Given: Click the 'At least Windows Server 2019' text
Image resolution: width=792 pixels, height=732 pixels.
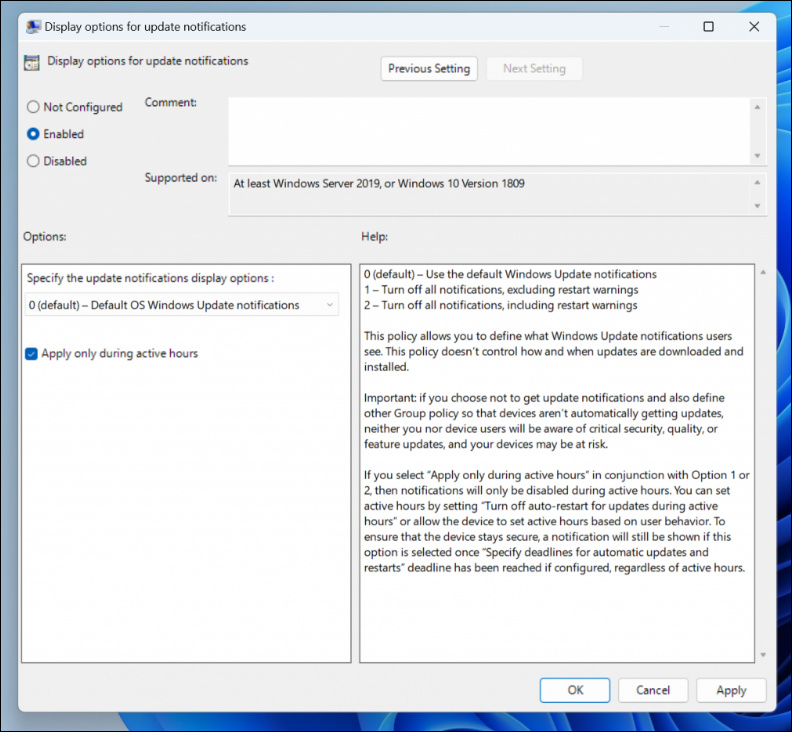Looking at the screenshot, I should click(x=307, y=183).
